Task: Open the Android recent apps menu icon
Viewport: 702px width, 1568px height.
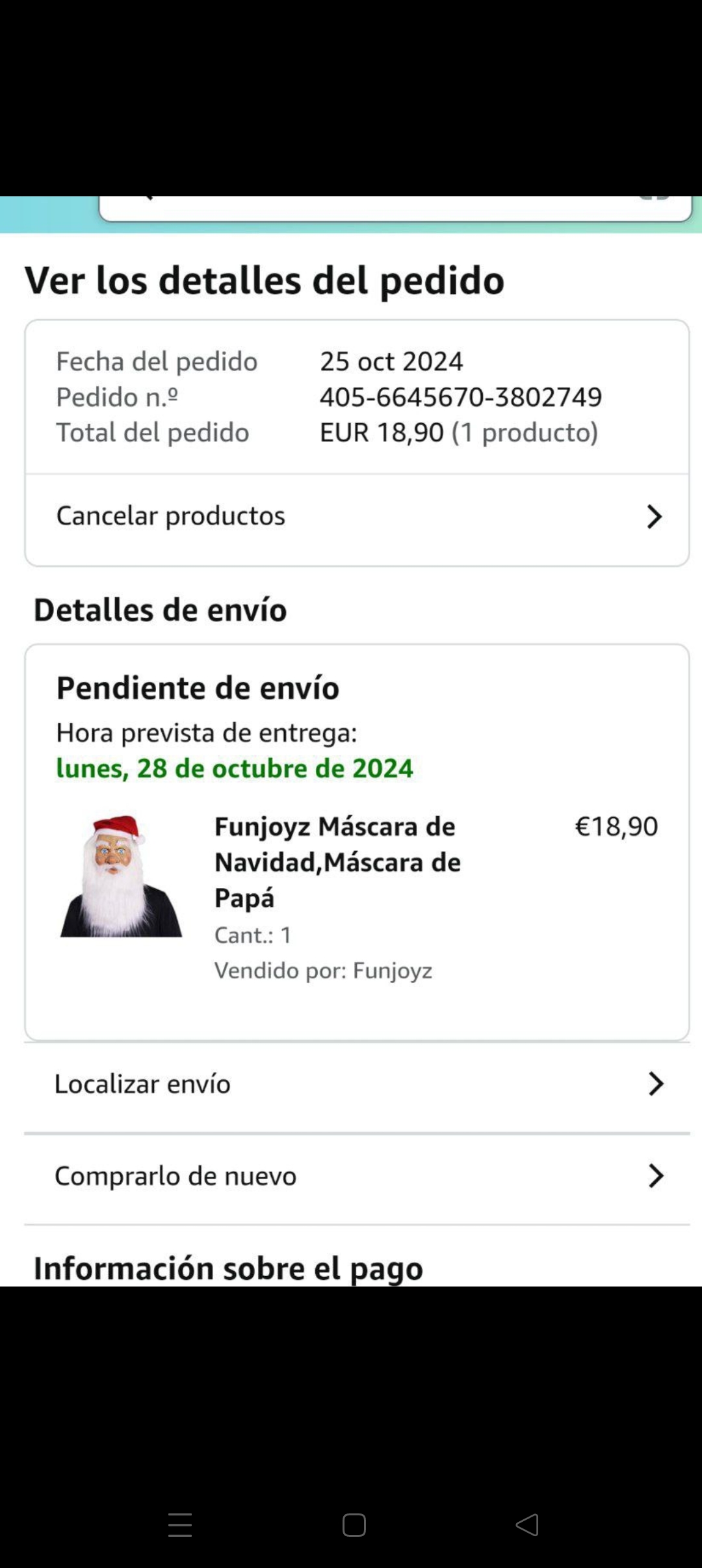Action: [180, 1524]
